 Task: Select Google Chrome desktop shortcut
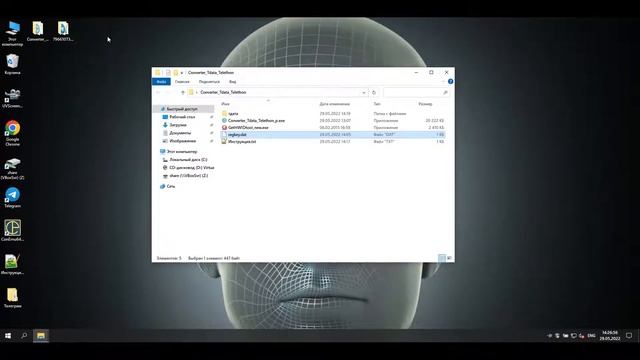(x=13, y=133)
